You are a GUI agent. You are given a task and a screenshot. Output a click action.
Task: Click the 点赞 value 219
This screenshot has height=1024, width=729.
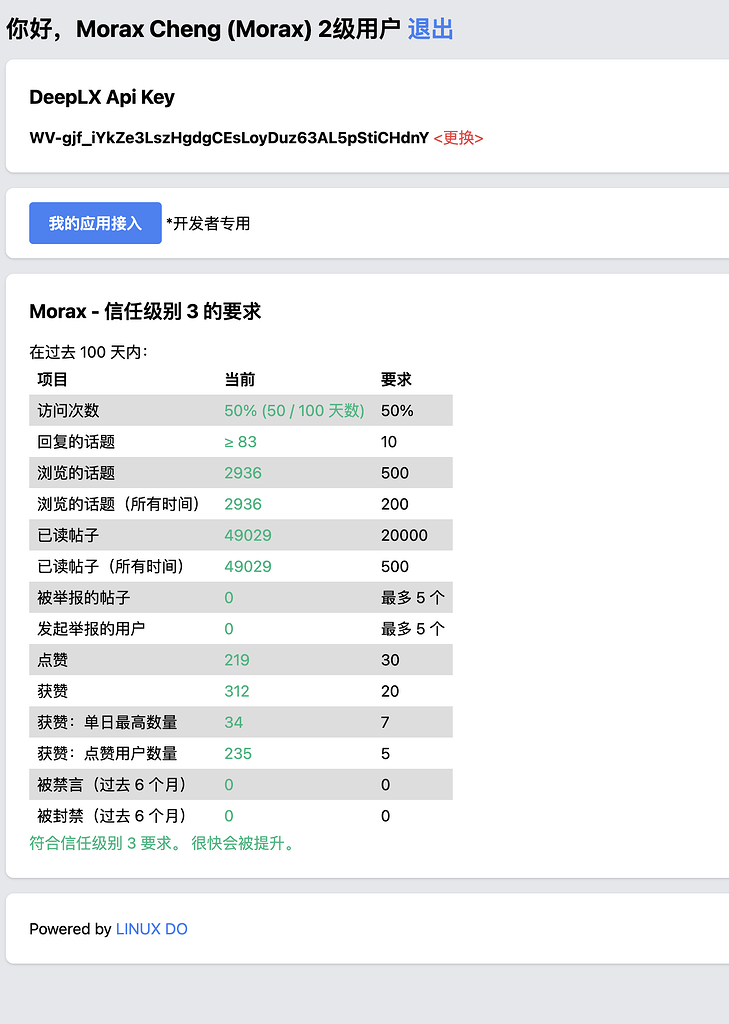236,660
